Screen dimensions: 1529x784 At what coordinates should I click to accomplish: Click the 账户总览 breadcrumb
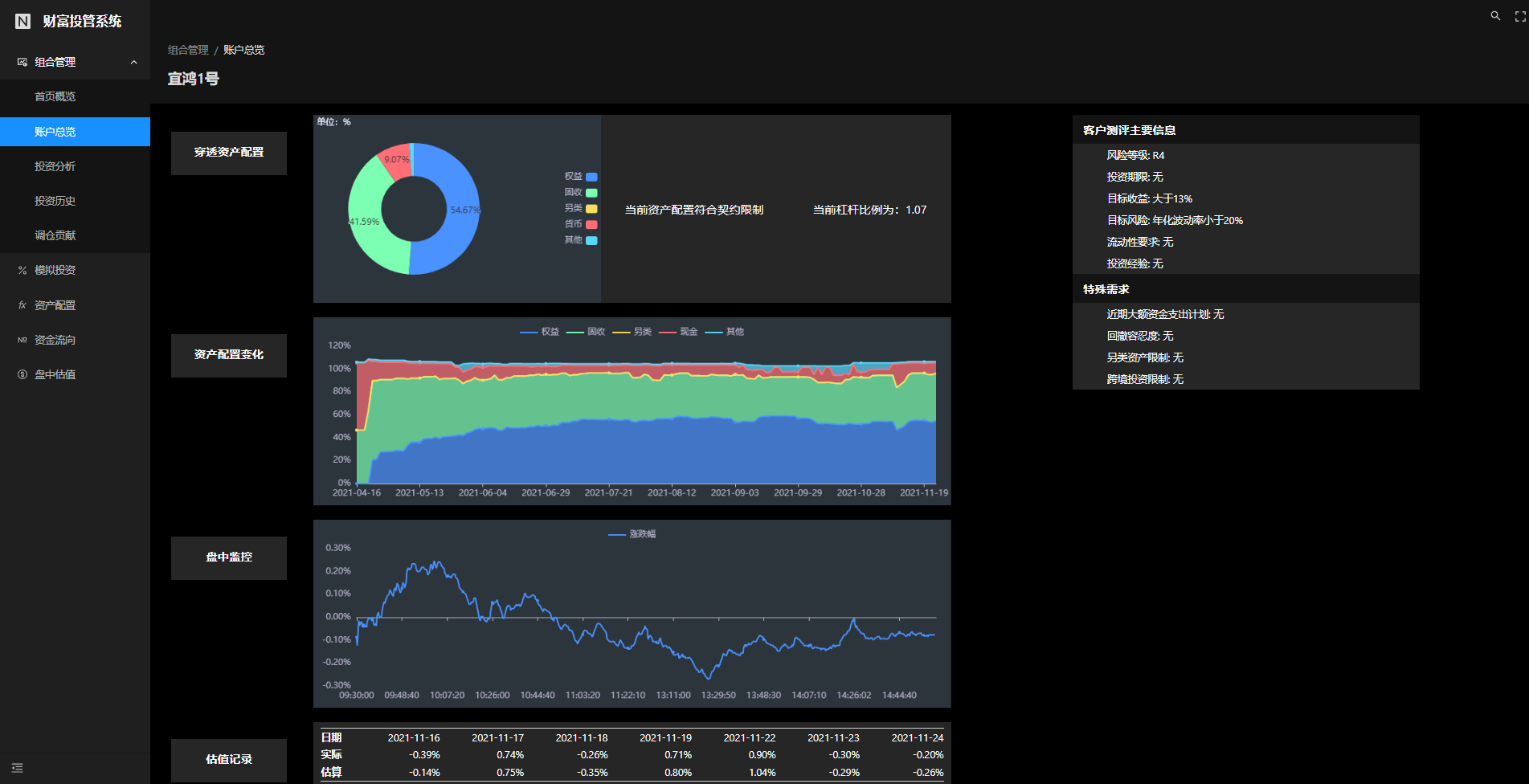pyautogui.click(x=243, y=50)
